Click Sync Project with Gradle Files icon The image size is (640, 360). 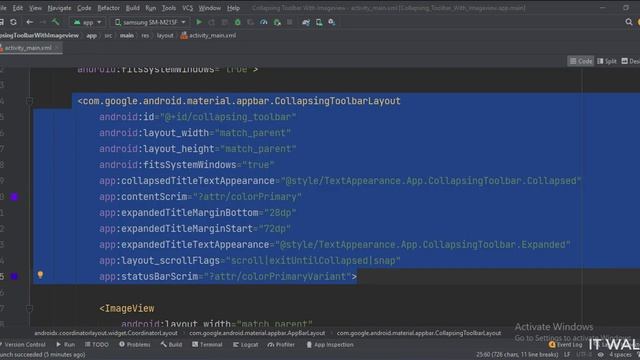[306, 22]
